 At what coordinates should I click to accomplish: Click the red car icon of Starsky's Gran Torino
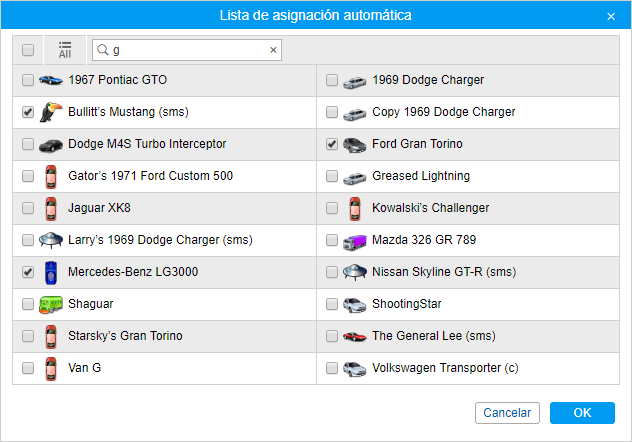51,336
